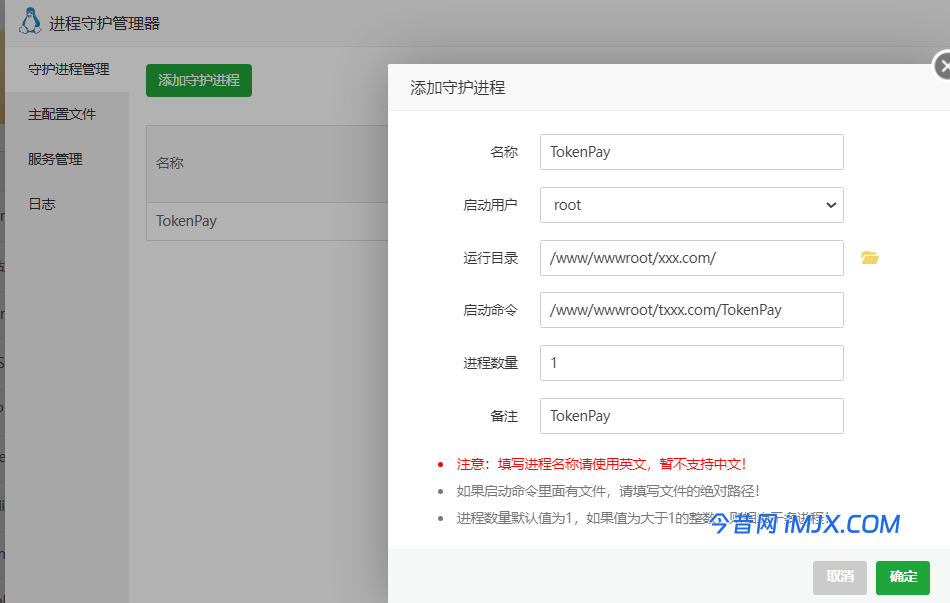950x603 pixels.
Task: Confirm with the 确定 button
Action: point(902,577)
